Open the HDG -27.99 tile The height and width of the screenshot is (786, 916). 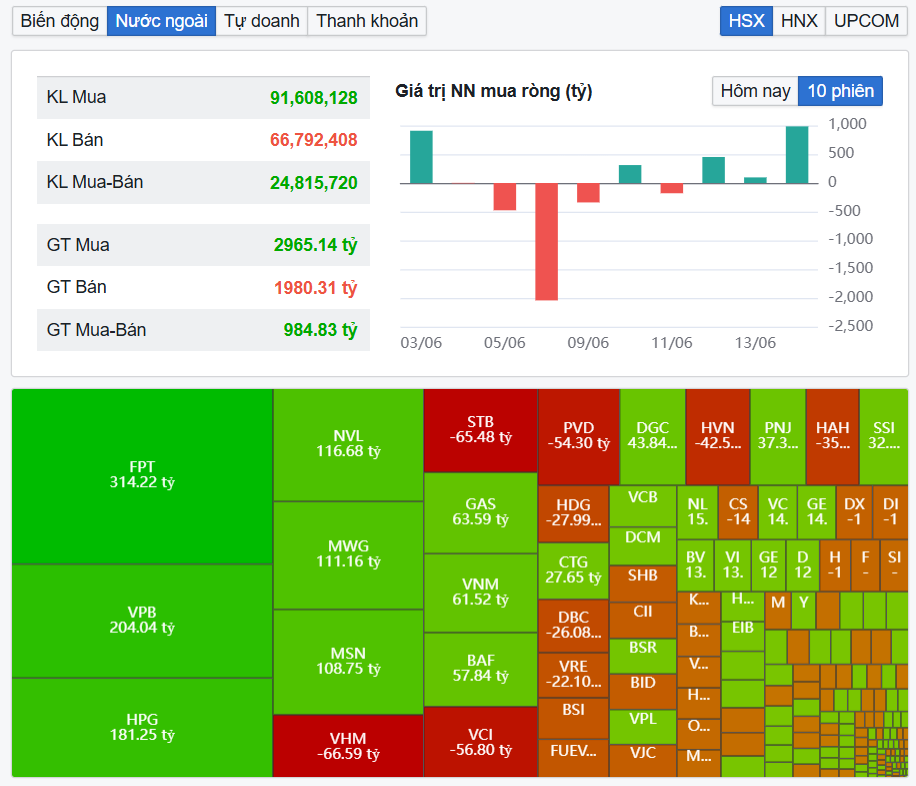click(573, 514)
